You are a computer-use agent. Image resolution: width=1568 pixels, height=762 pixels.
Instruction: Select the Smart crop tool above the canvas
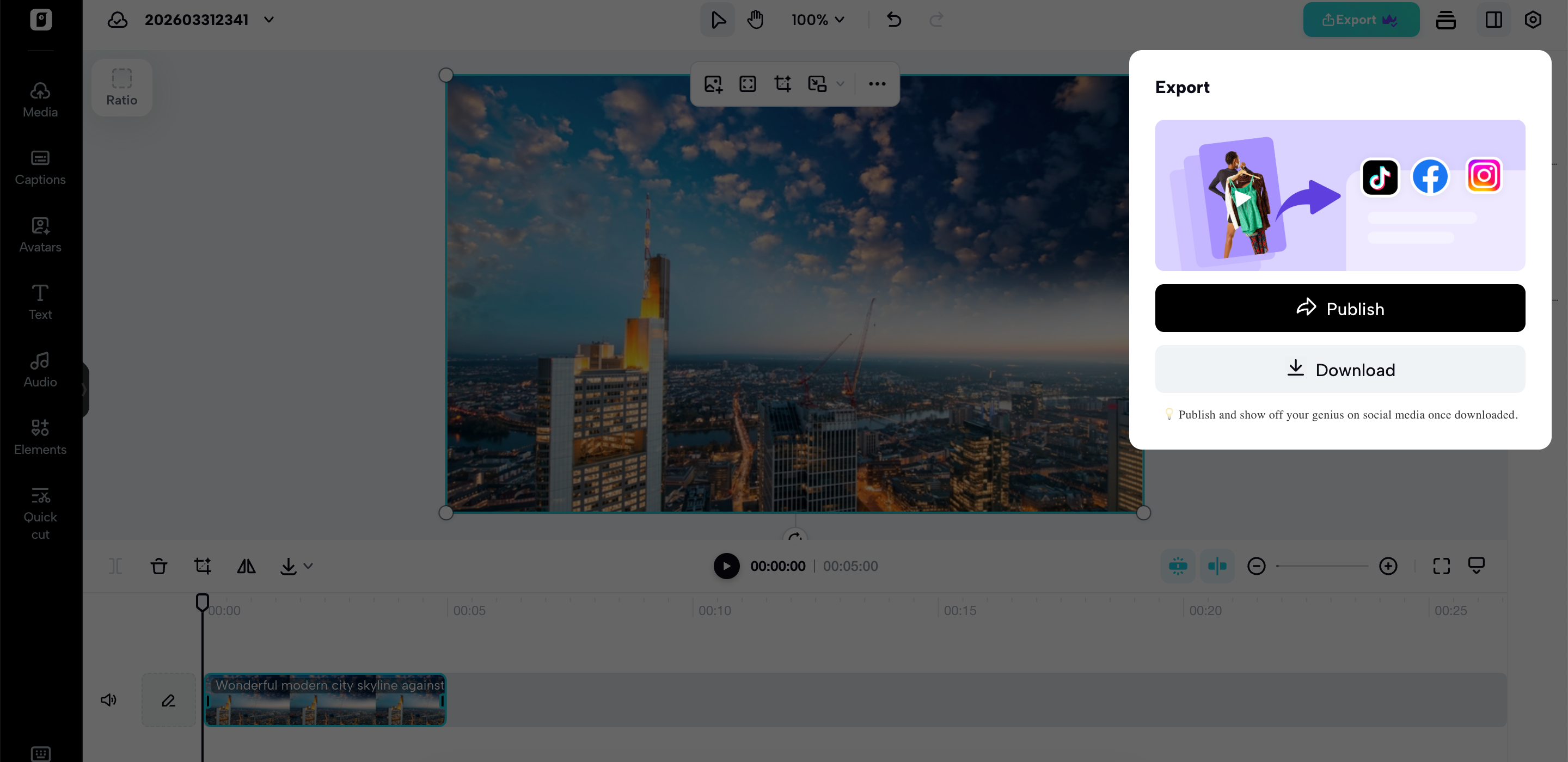[x=783, y=83]
